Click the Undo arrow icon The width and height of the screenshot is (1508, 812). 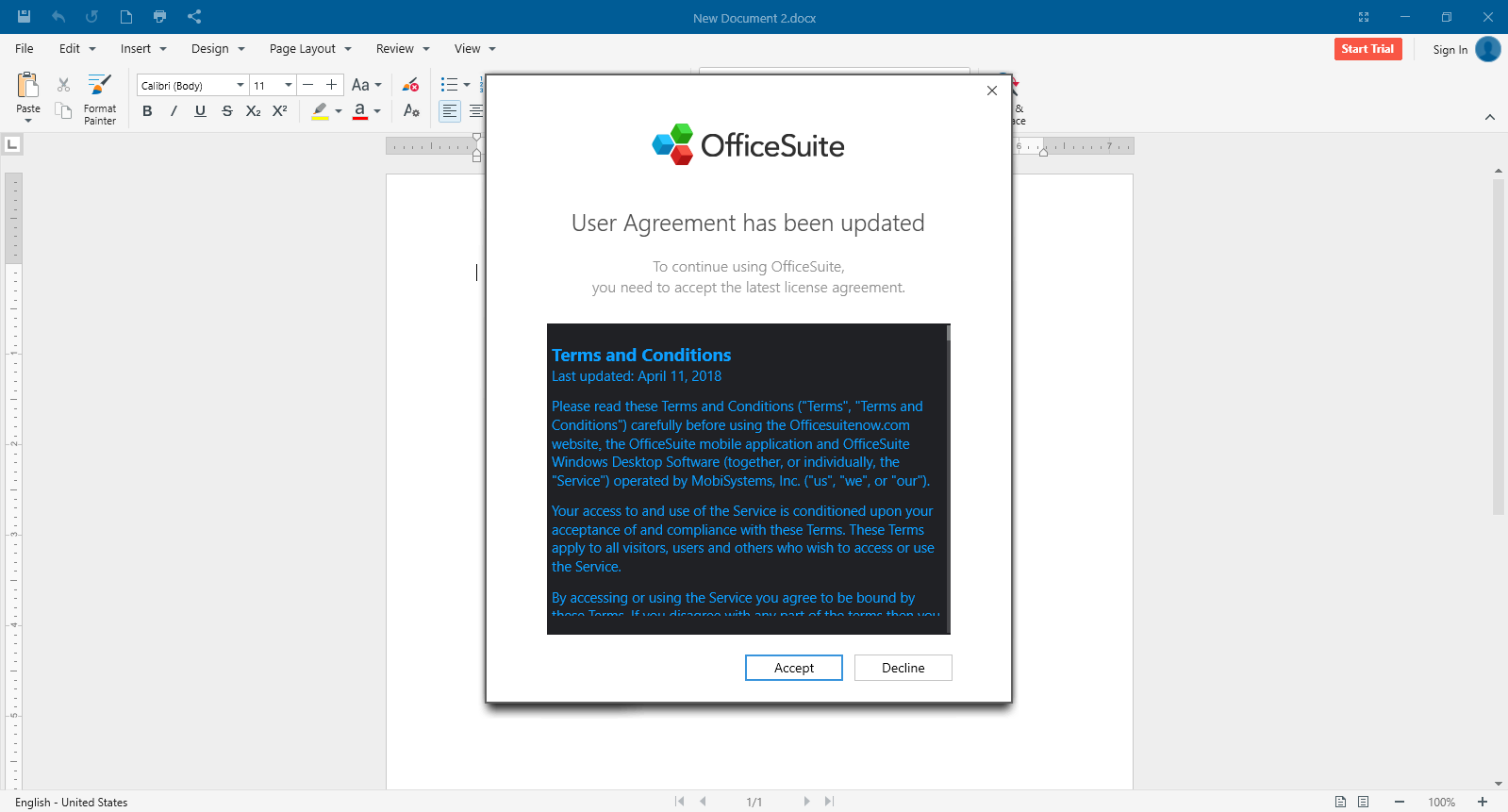point(58,16)
